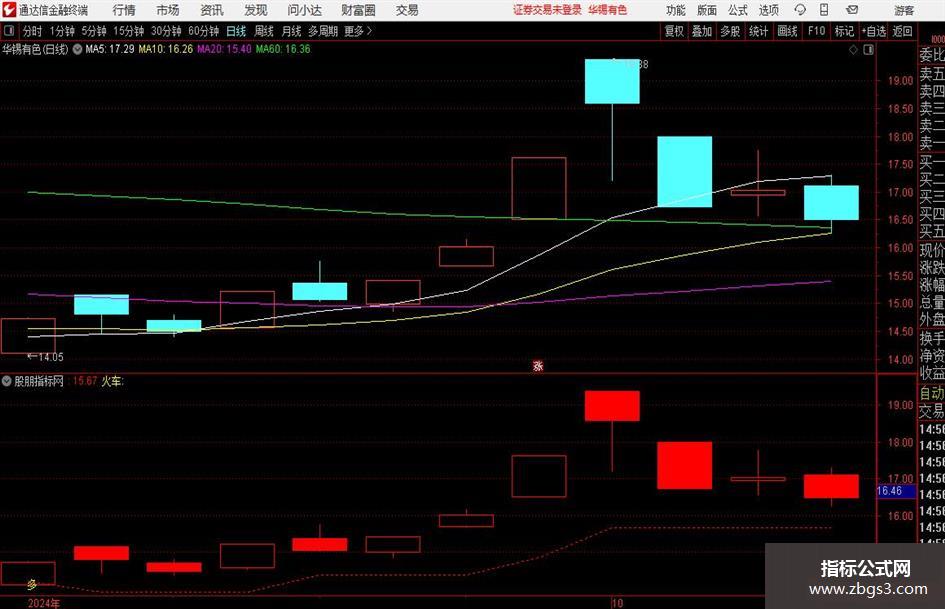Image resolution: width=945 pixels, height=609 pixels.
Task: Click MA5: 17.29 indicator value
Action: [x=110, y=49]
